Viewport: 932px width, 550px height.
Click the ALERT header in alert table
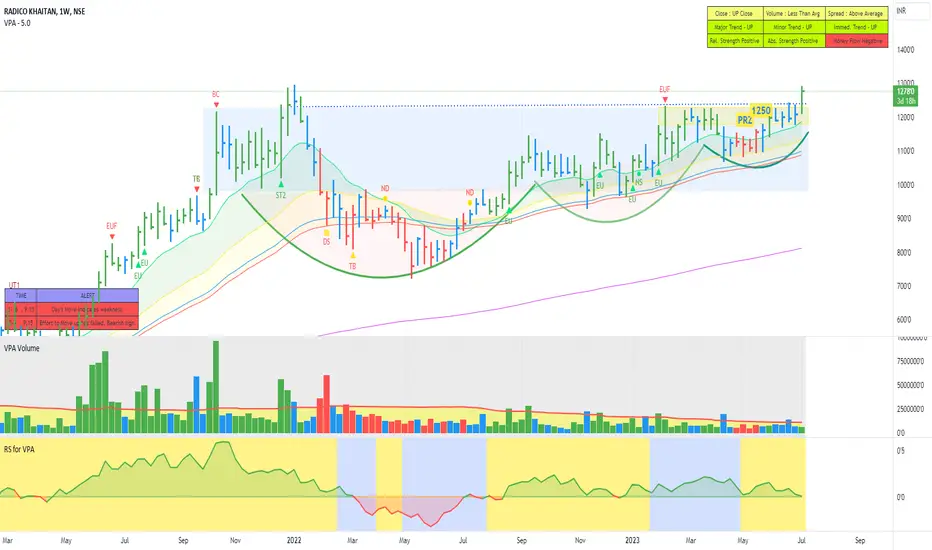(x=87, y=296)
